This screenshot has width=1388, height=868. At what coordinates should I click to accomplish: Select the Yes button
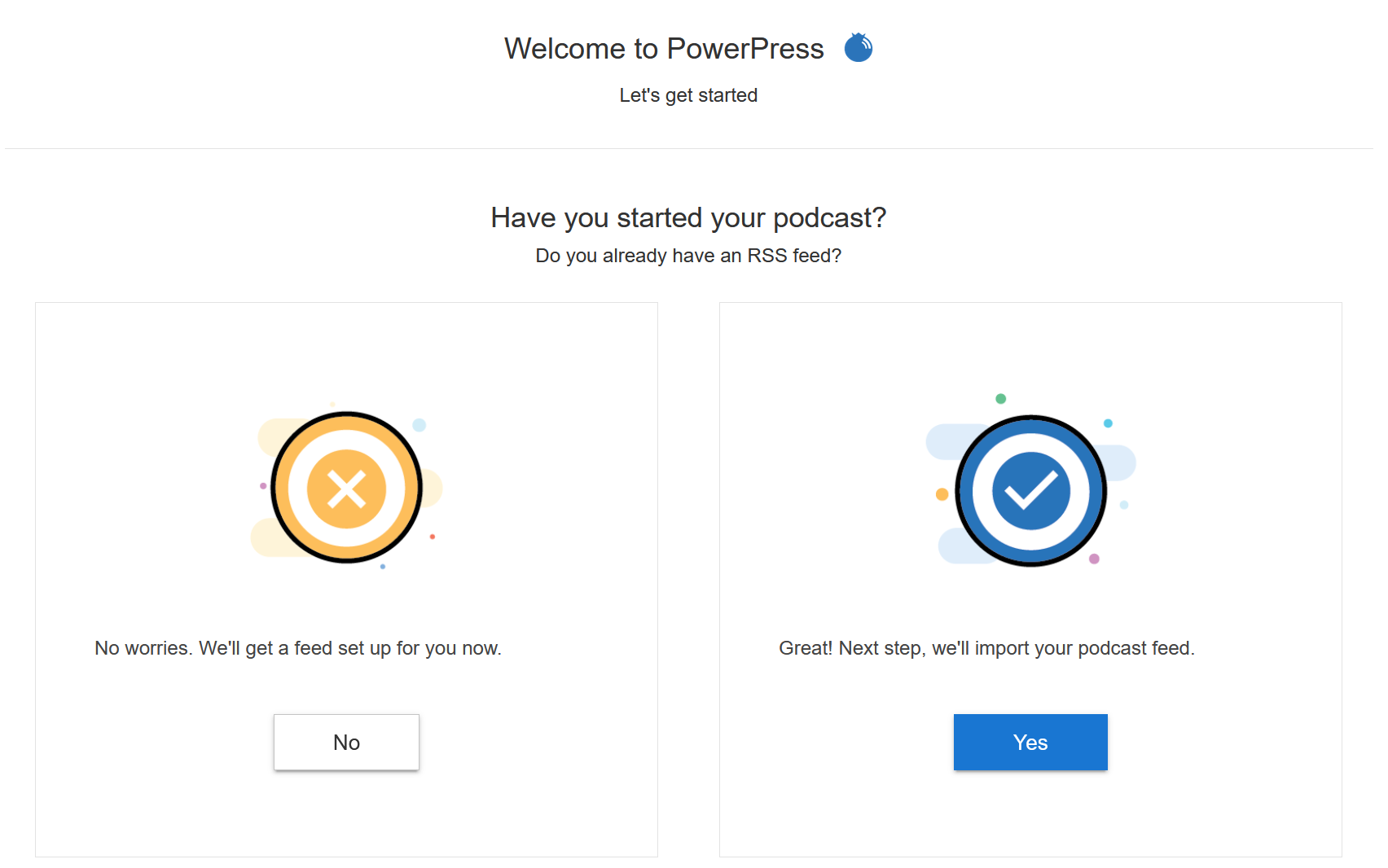click(x=1030, y=742)
